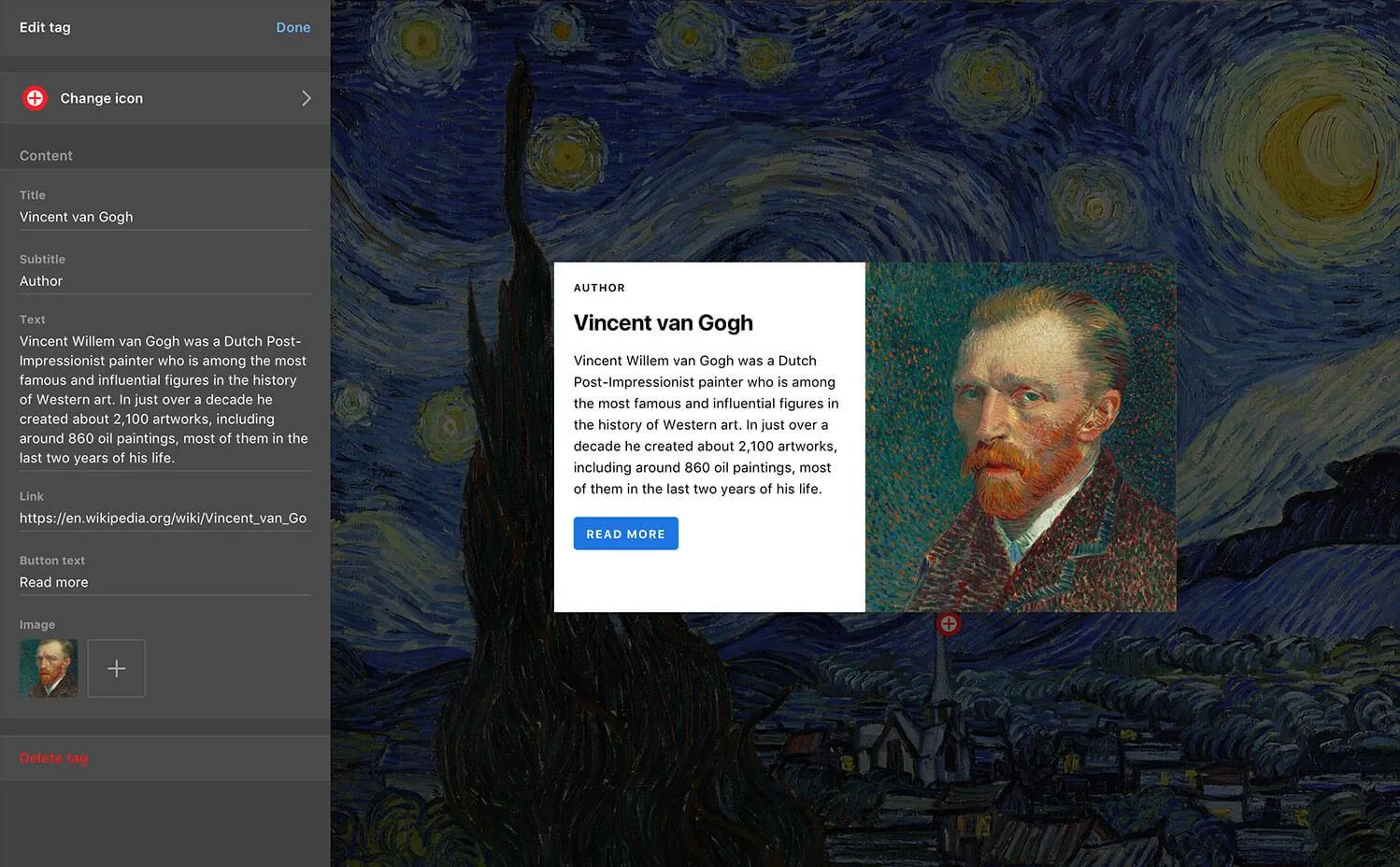Click the red plus icon beside Change icon
Viewport: 1400px width, 867px height.
(x=35, y=98)
